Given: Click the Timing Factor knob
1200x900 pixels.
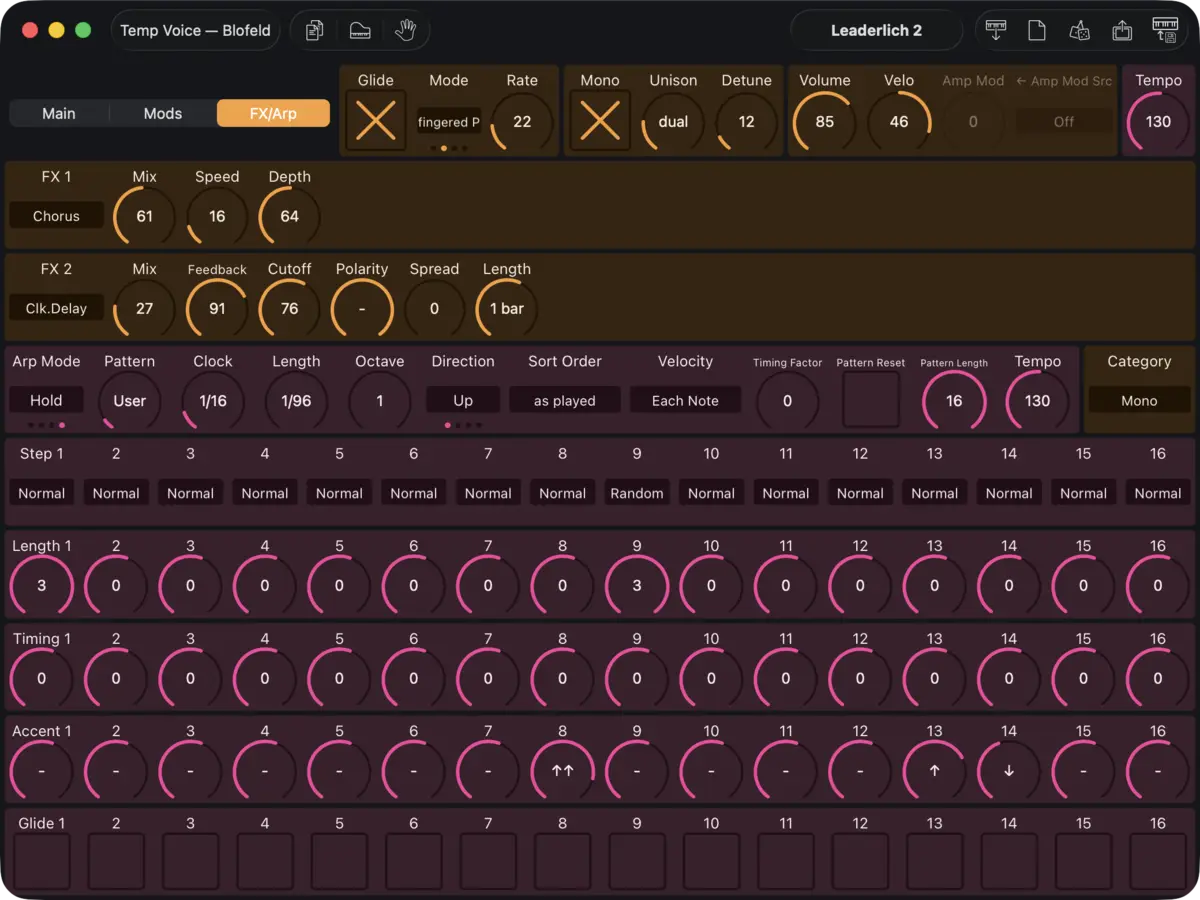Looking at the screenshot, I should [787, 401].
